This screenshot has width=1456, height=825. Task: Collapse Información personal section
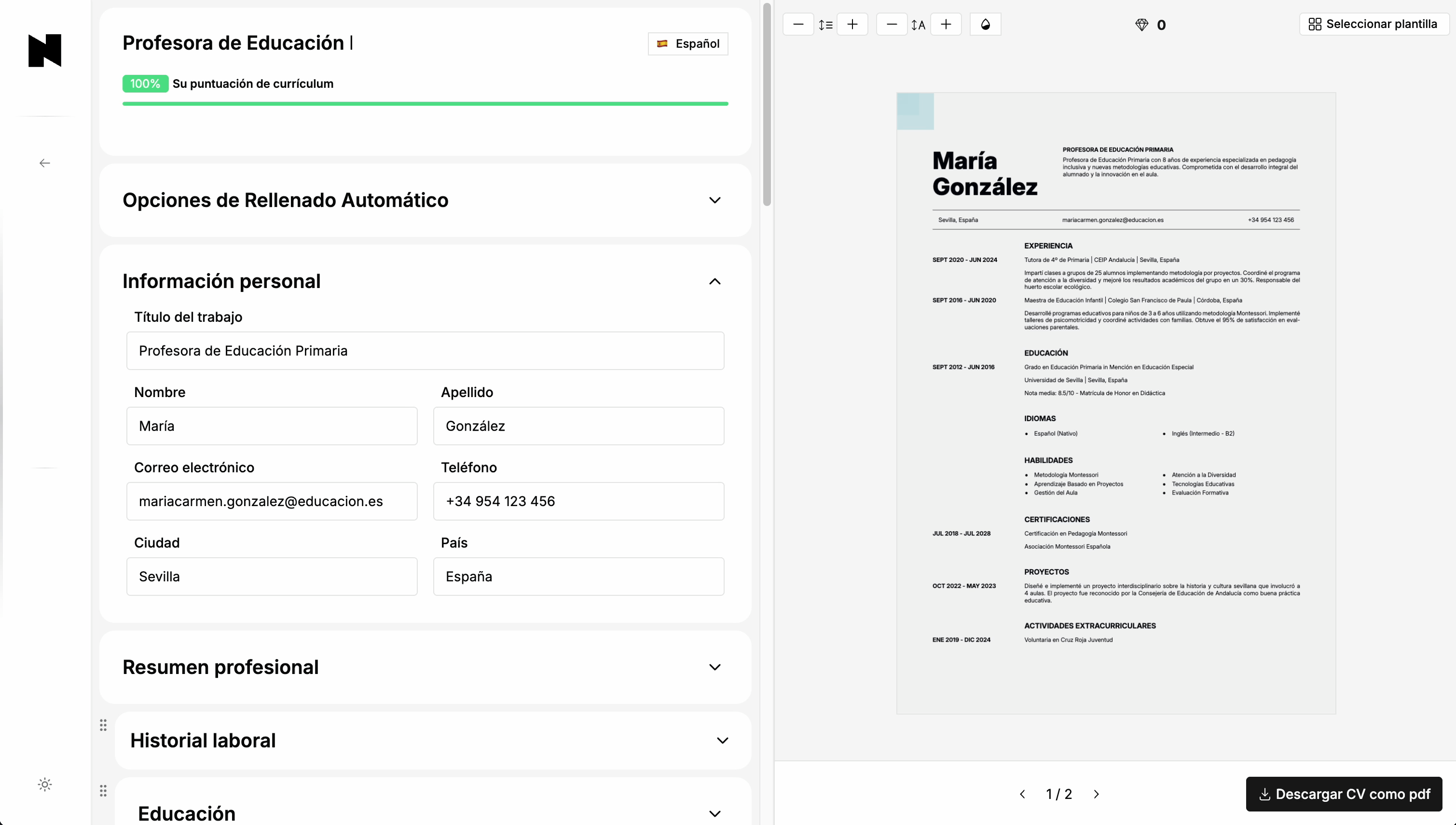pyautogui.click(x=714, y=281)
